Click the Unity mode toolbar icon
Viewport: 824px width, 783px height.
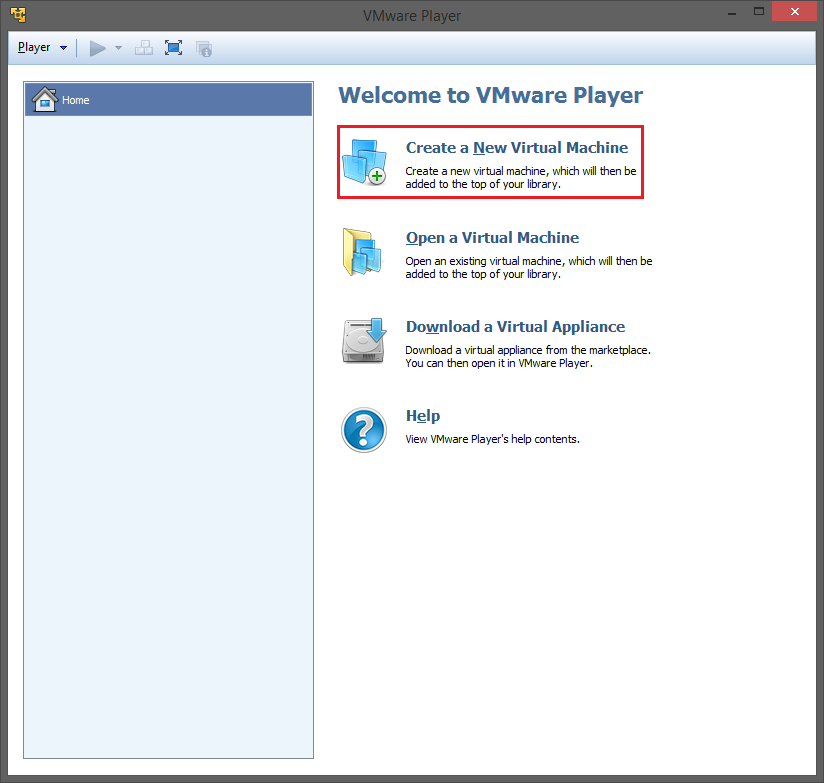[204, 48]
